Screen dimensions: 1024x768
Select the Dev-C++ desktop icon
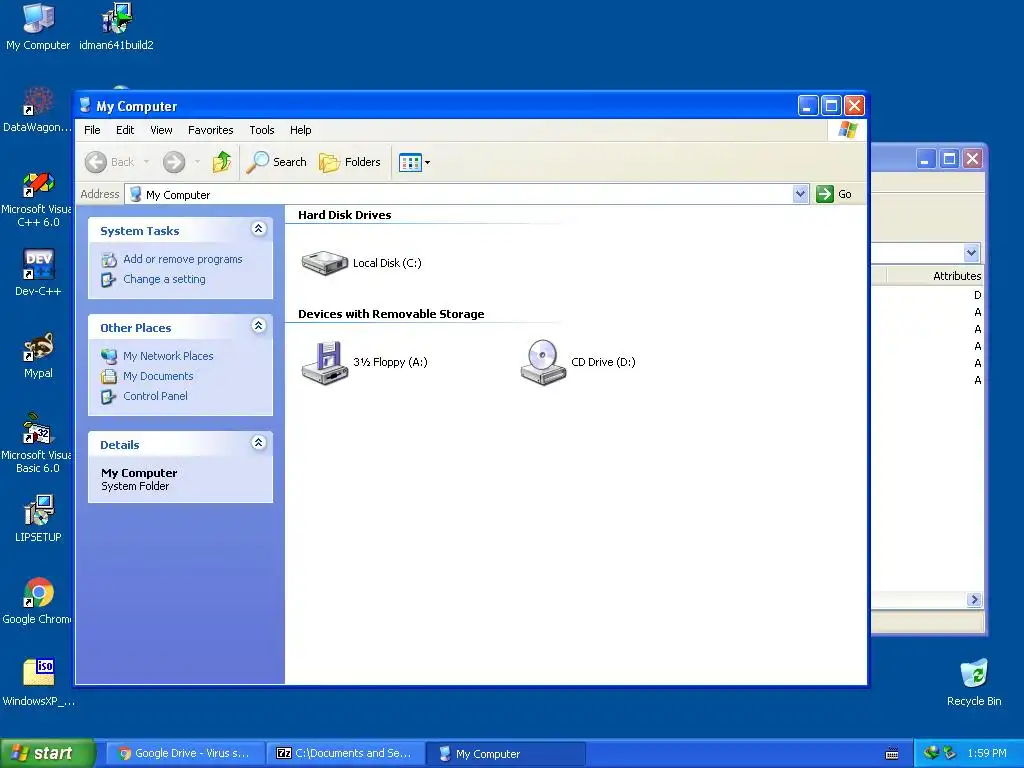38,272
